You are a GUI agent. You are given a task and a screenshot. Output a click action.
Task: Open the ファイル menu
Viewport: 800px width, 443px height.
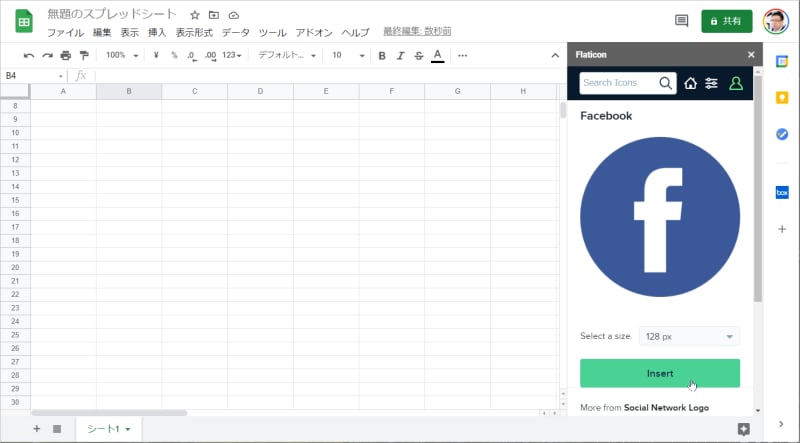(65, 33)
